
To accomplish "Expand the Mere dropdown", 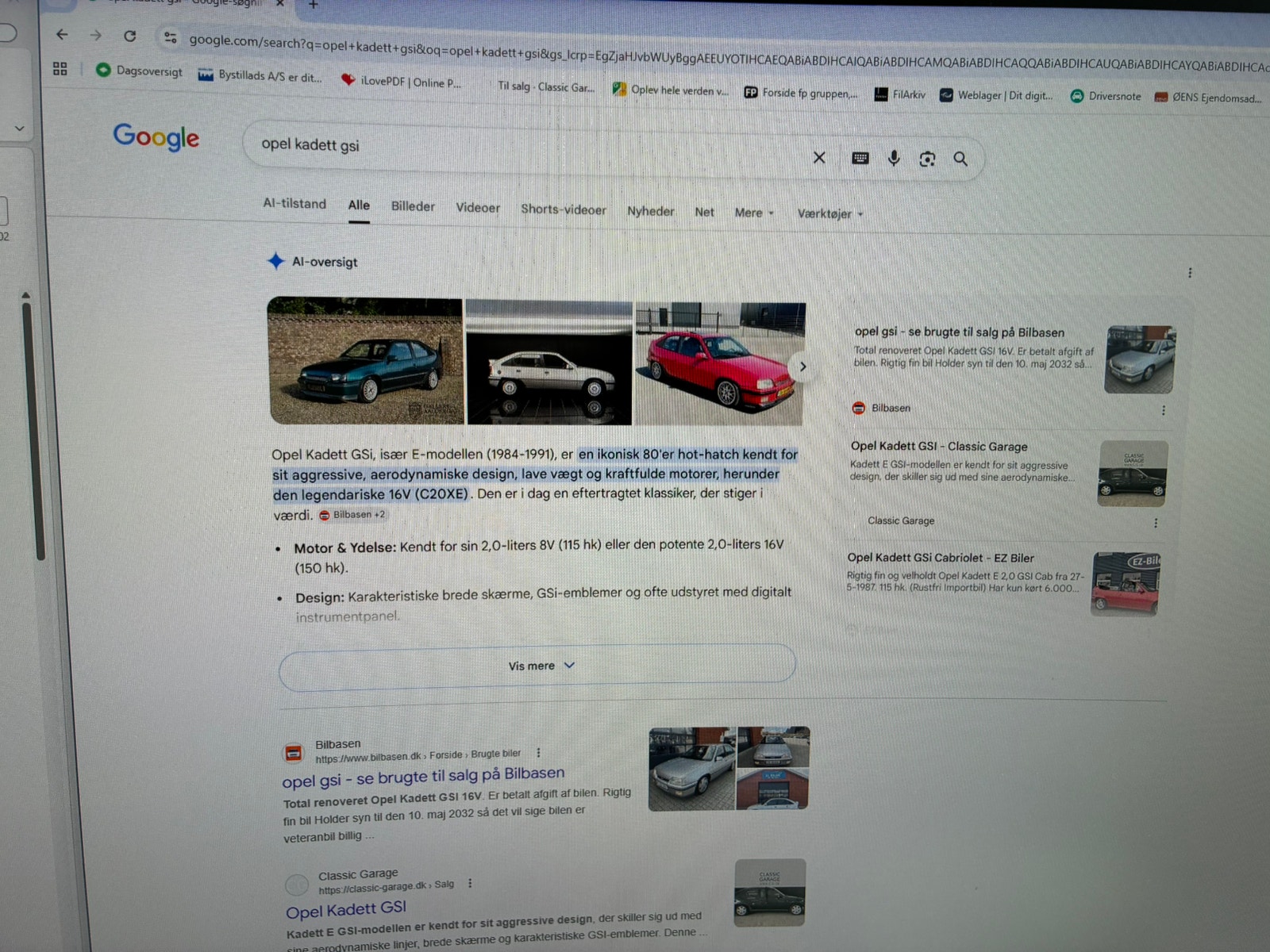I will click(x=754, y=213).
